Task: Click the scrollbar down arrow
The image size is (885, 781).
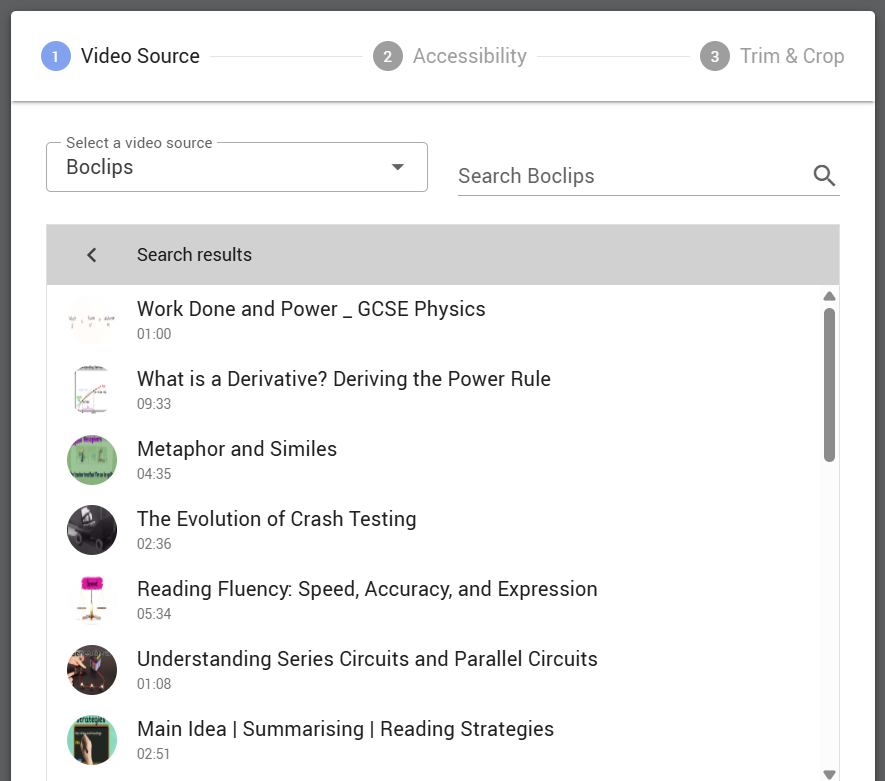Action: tap(829, 774)
